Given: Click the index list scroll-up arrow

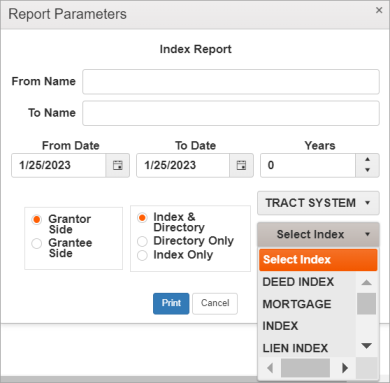Looking at the screenshot, I should point(366,283).
